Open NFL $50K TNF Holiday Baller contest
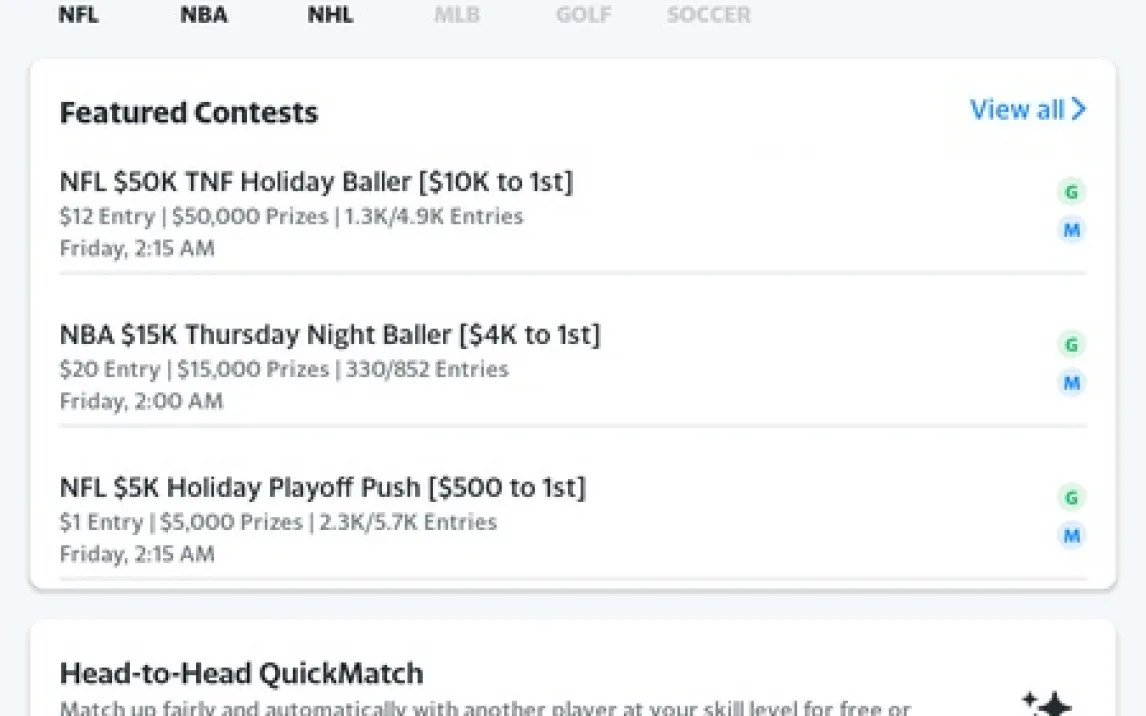 point(316,182)
